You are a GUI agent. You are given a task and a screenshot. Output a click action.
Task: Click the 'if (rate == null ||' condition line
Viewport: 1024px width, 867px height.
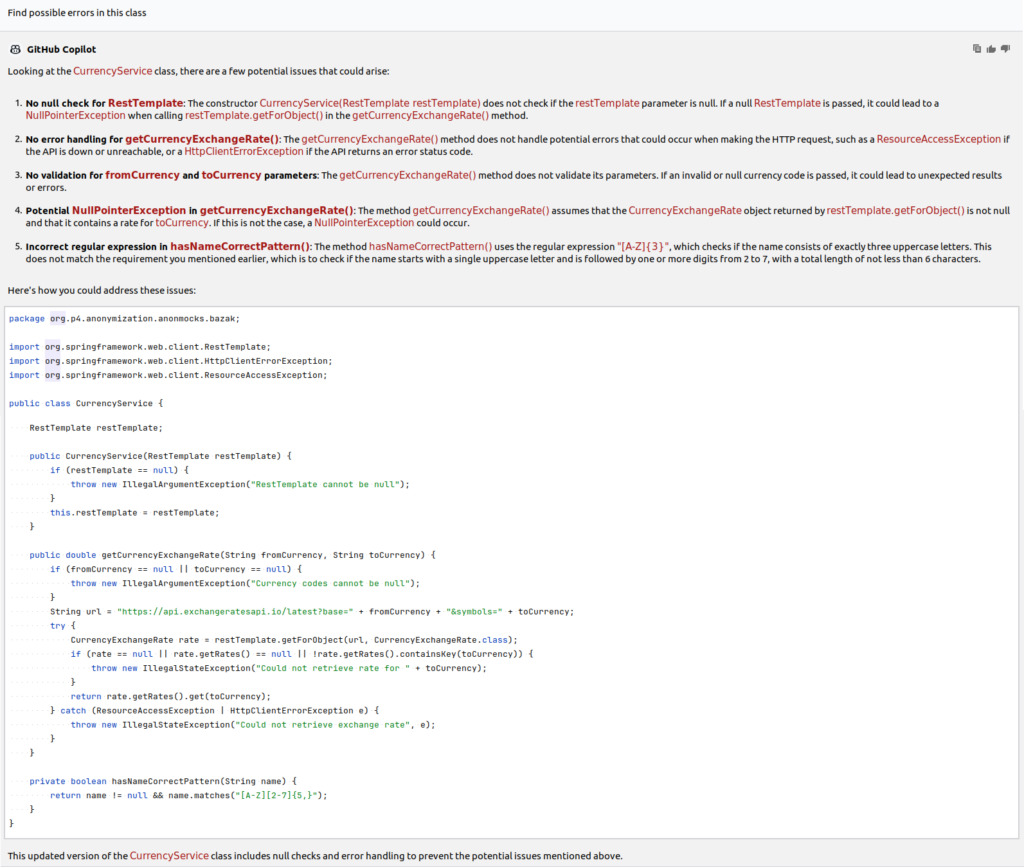click(302, 654)
